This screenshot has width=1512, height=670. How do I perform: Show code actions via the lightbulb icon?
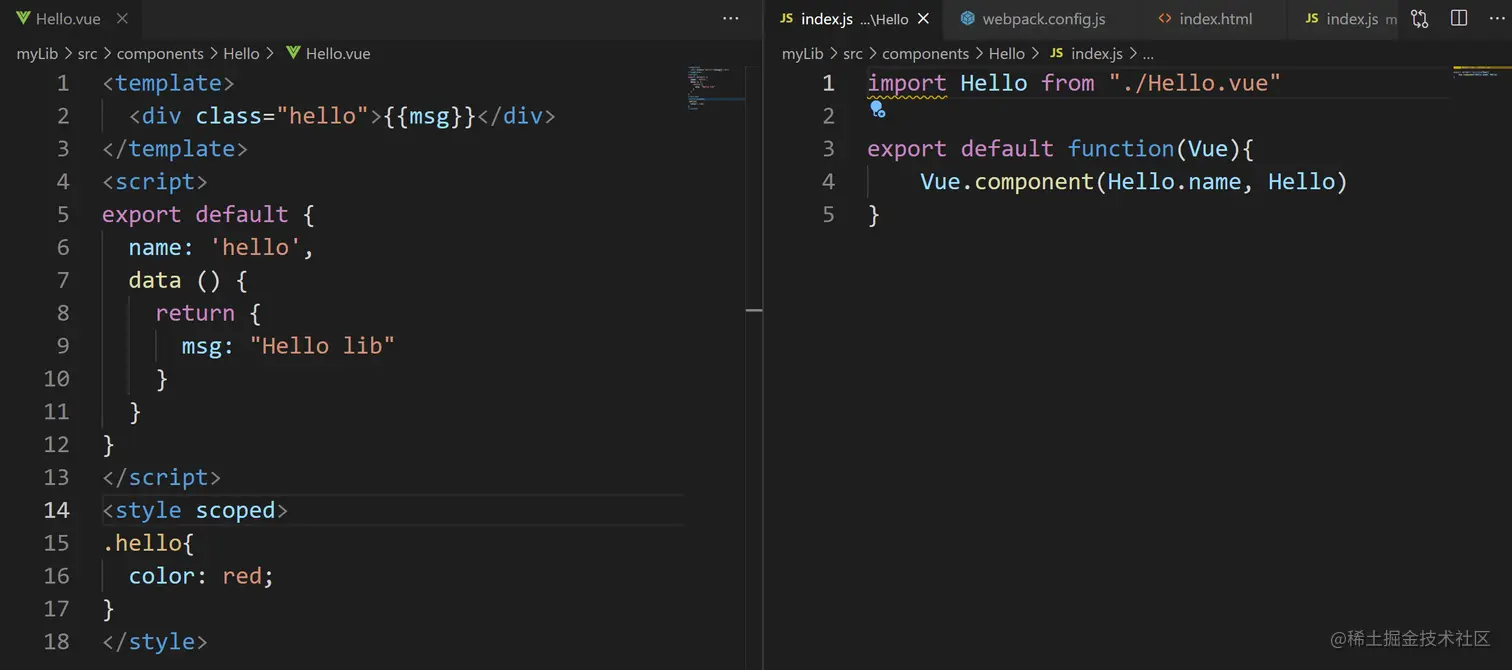pos(877,109)
